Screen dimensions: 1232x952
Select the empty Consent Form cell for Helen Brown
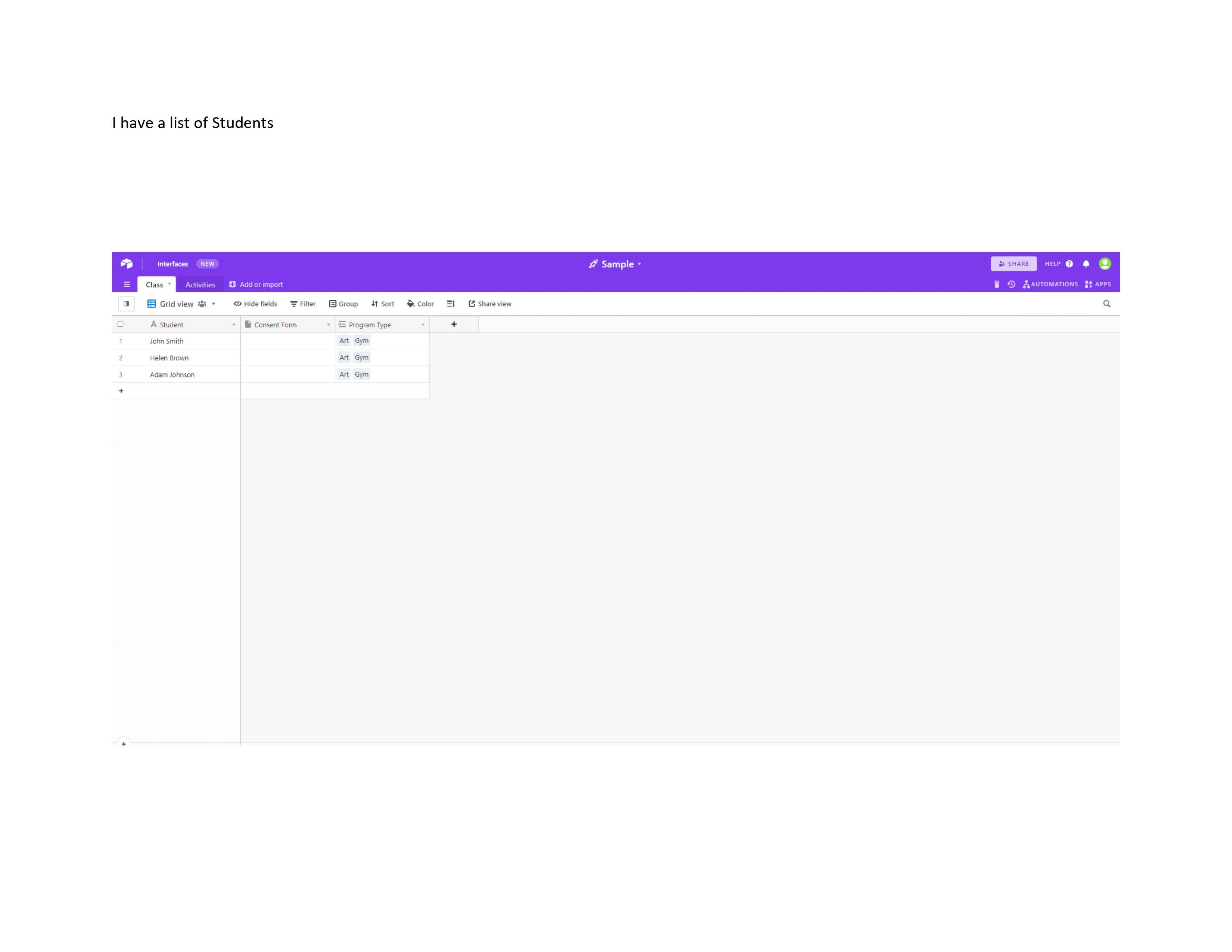tap(288, 358)
